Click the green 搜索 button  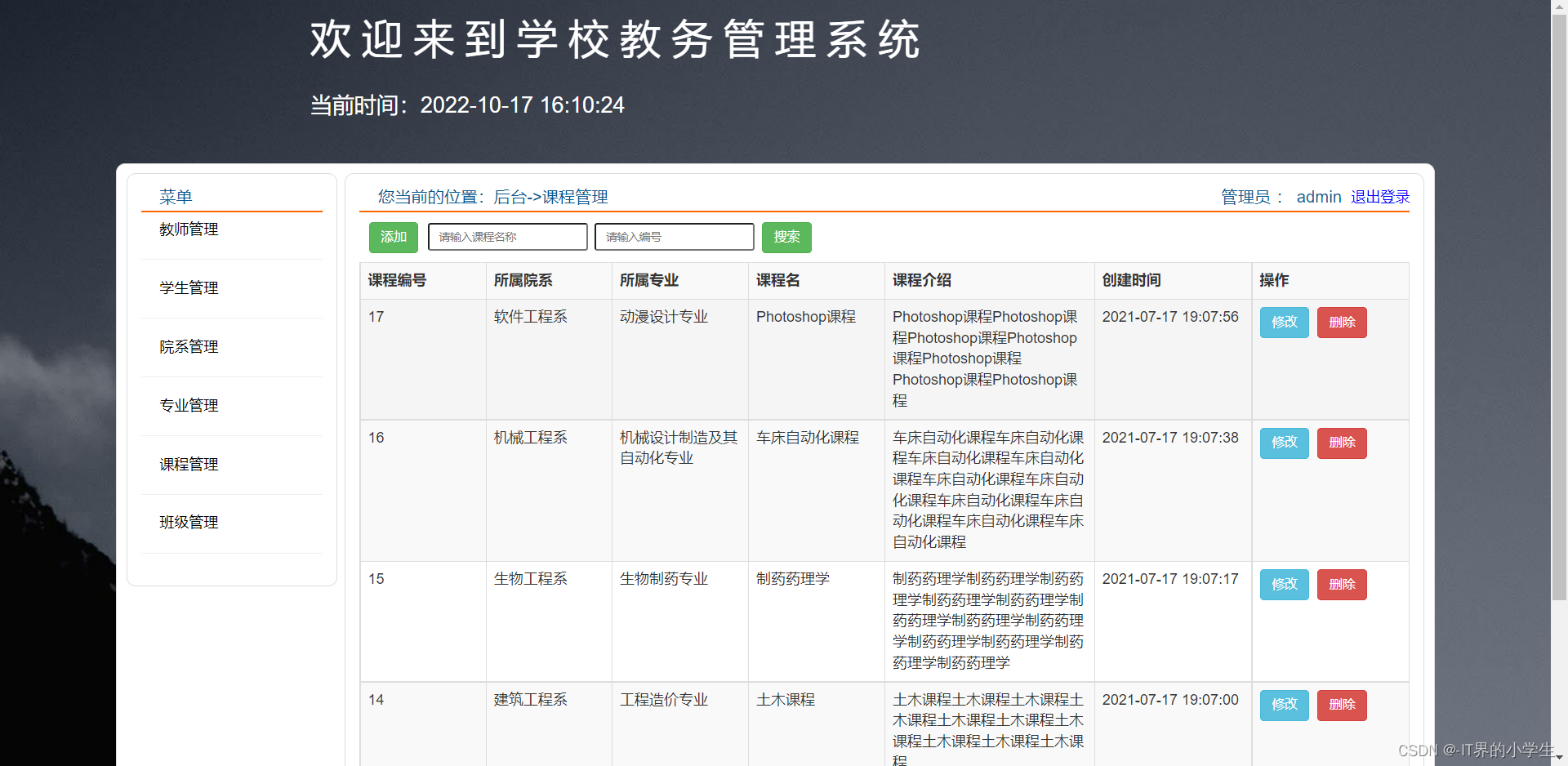(x=786, y=237)
